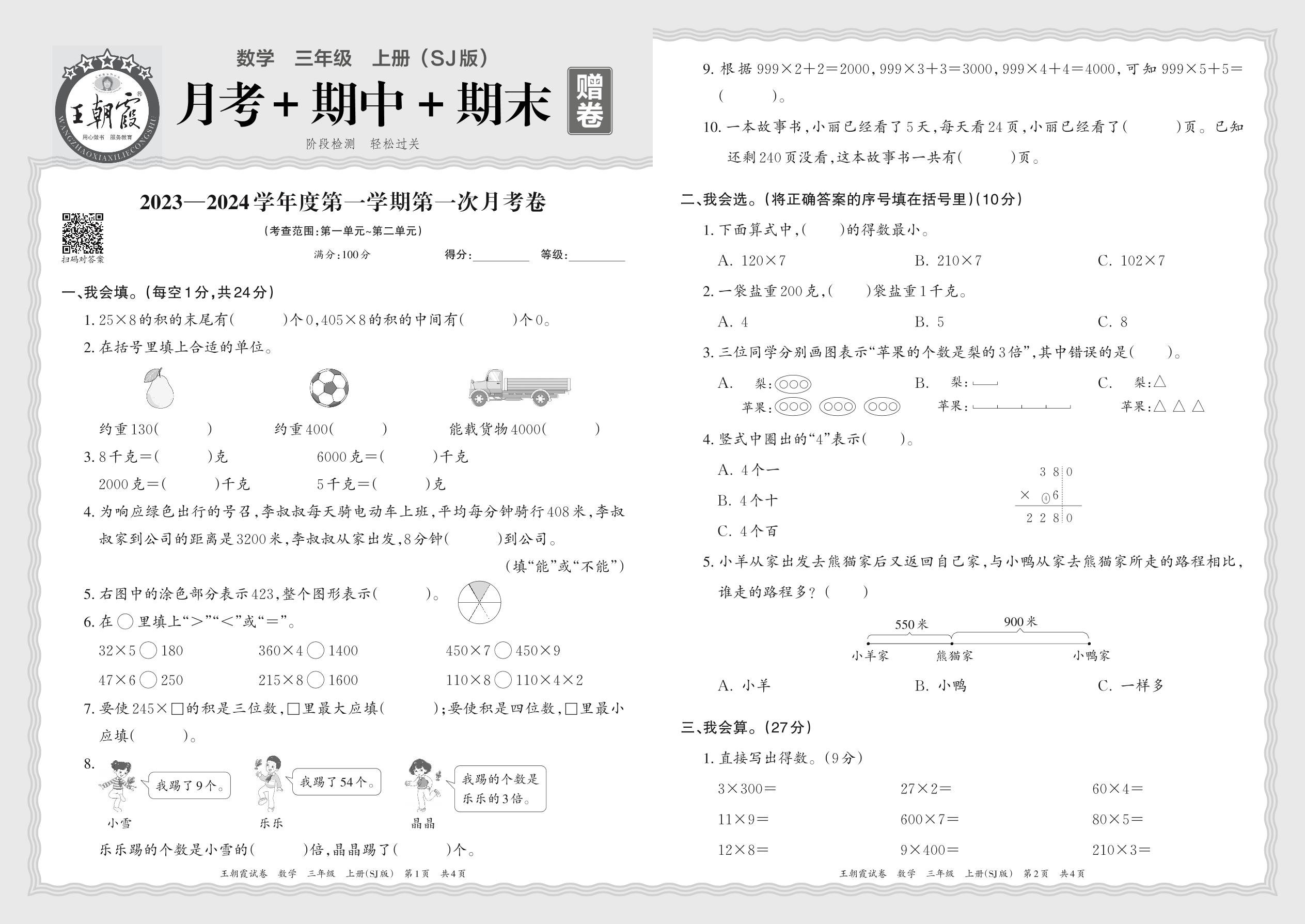Click the circled 4 in the multiplication
The height and width of the screenshot is (924, 1305).
coord(1045,498)
